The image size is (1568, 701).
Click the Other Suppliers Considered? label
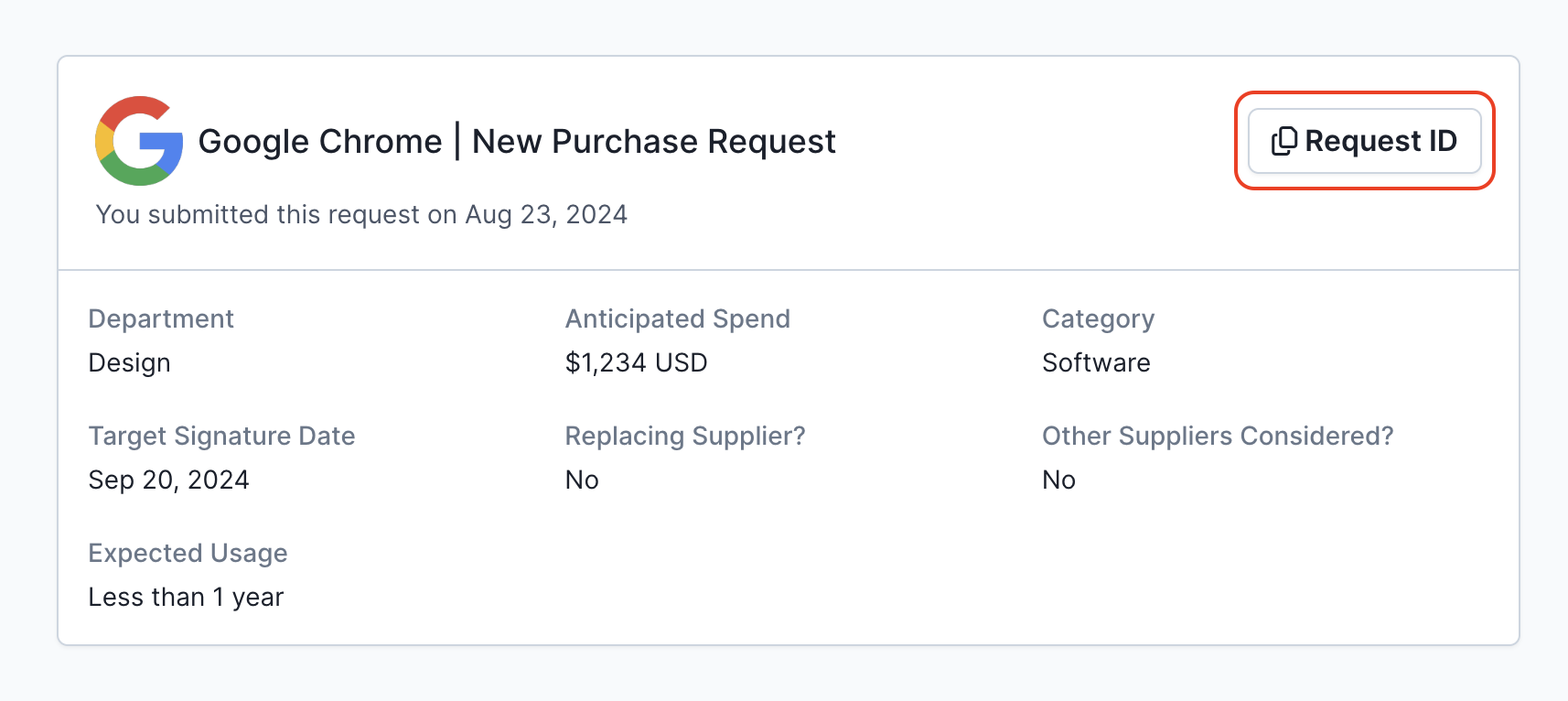(x=1218, y=436)
